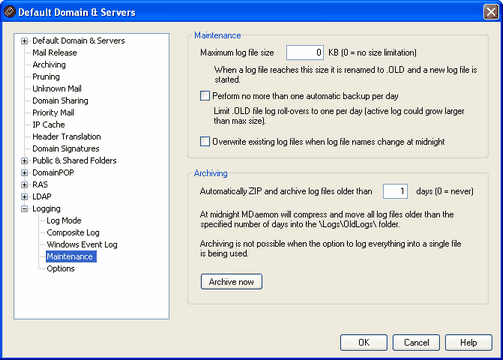Select the Logging tree item
This screenshot has width=503, height=360.
[x=46, y=209]
